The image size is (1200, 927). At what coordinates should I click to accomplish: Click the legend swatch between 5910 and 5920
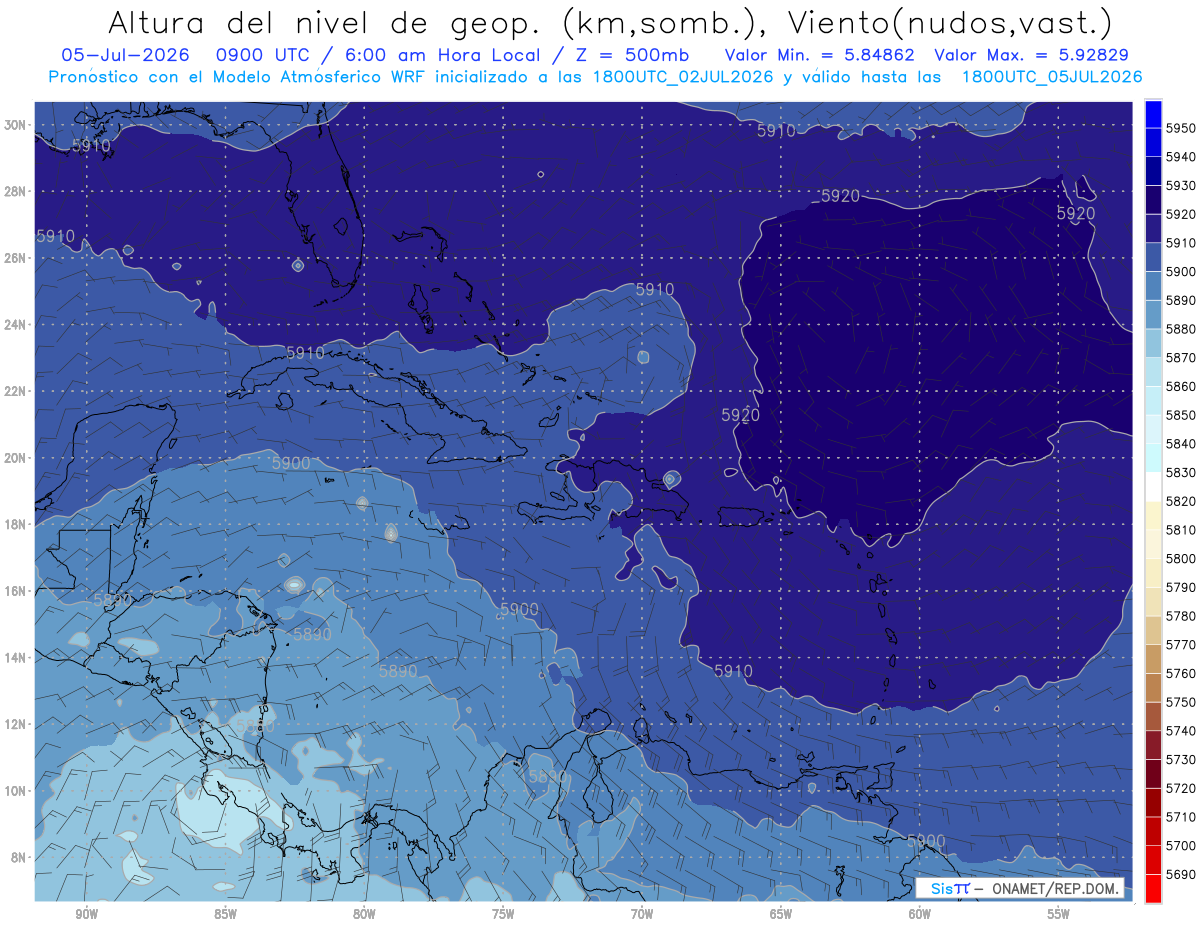point(1153,229)
